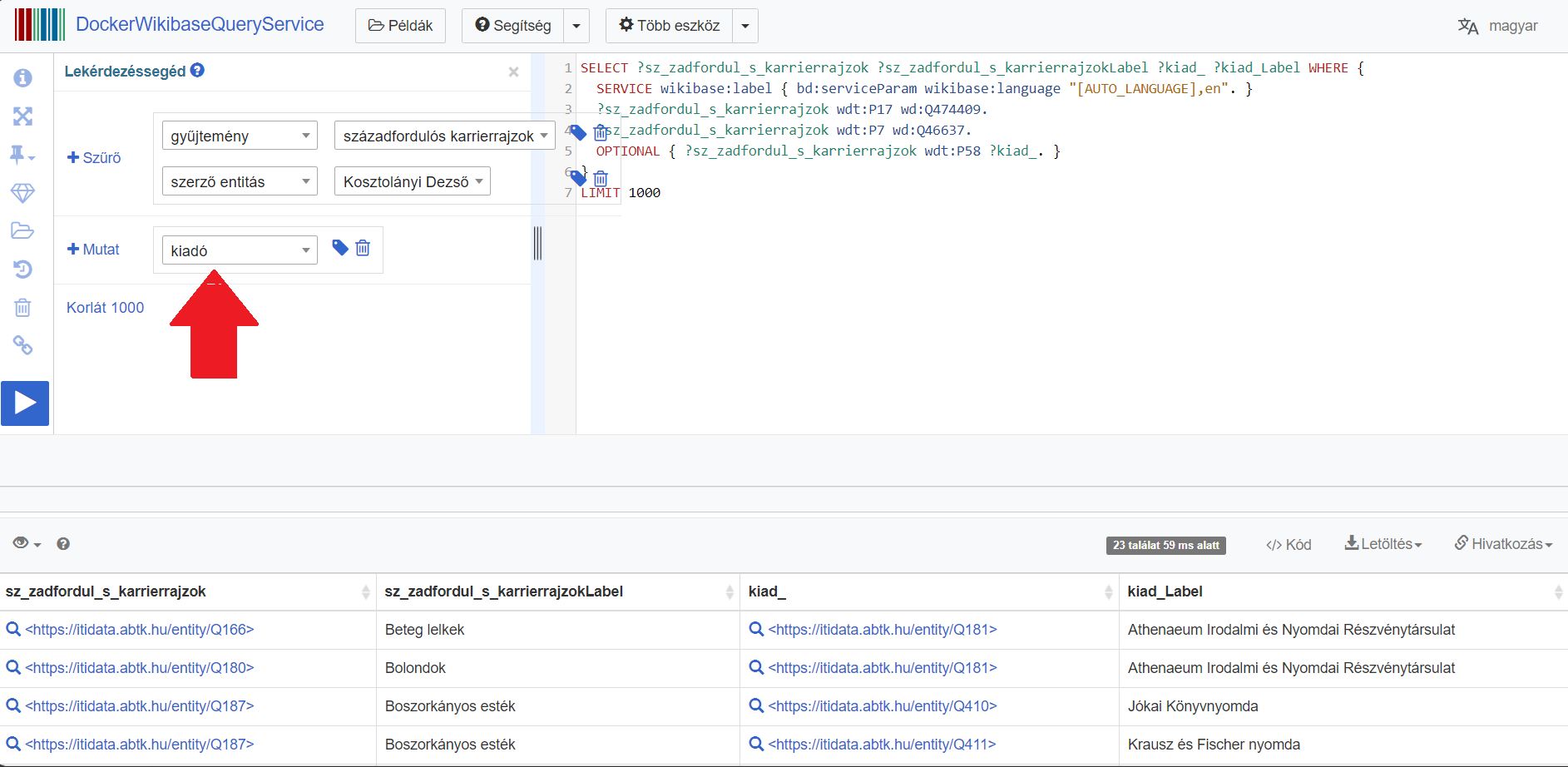The height and width of the screenshot is (767, 1568).
Task: Run the query with the play button
Action: pos(25,403)
